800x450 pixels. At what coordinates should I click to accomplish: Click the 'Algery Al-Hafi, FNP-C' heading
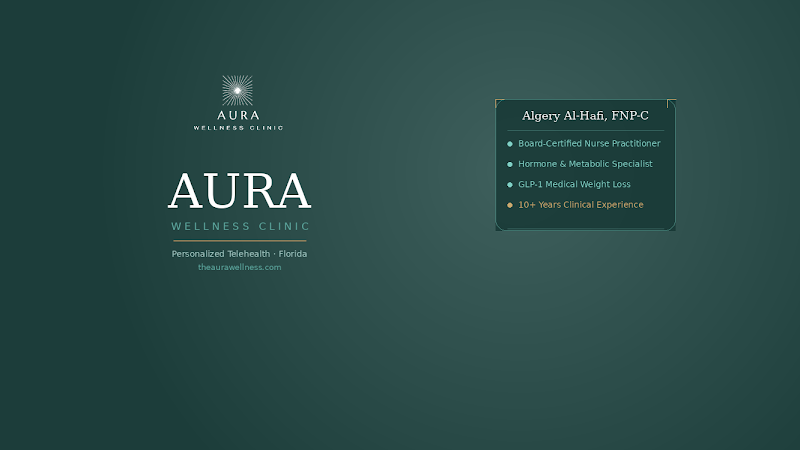pos(585,116)
